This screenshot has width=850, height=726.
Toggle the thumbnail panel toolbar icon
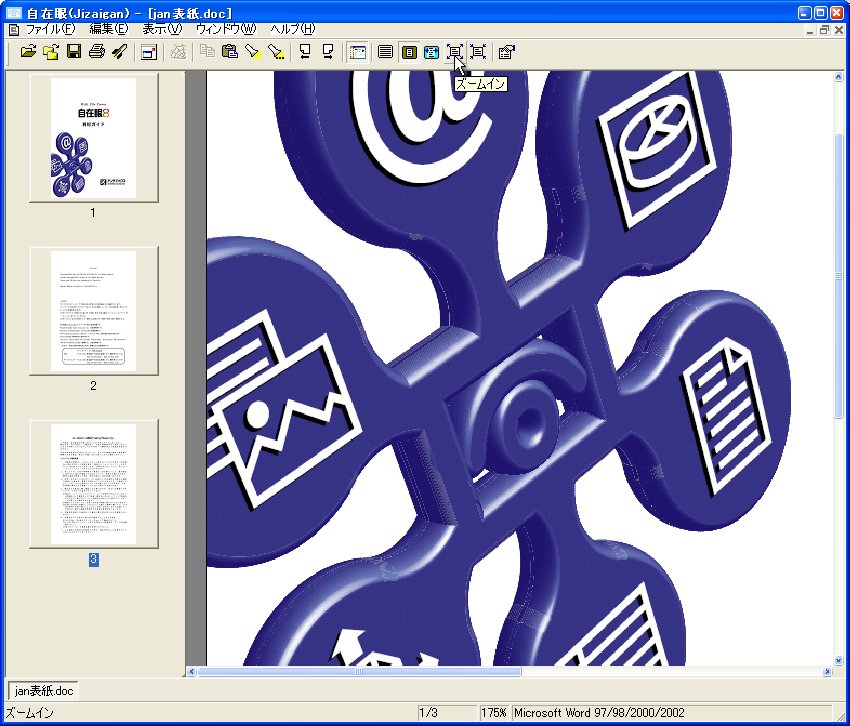(358, 52)
